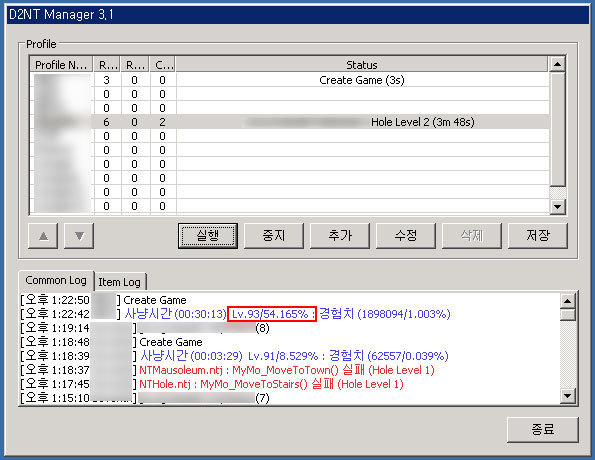This screenshot has height=460, width=595.
Task: Select the Common Log tab
Action: point(56,280)
